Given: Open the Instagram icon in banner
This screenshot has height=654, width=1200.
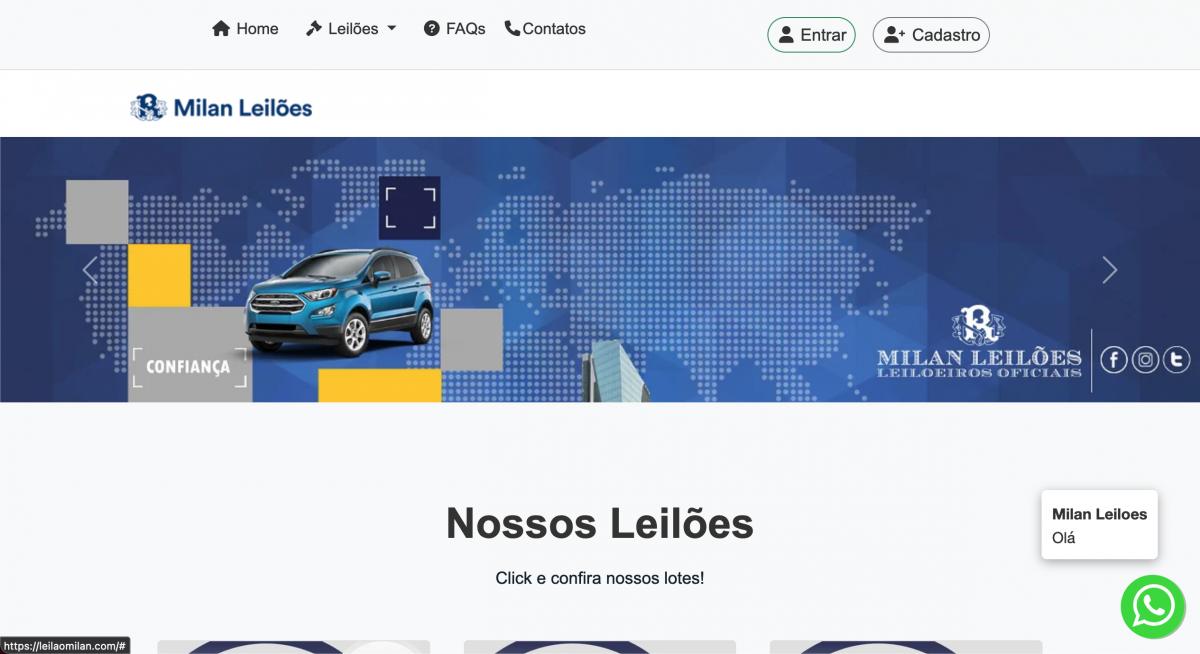Looking at the screenshot, I should 1145,359.
